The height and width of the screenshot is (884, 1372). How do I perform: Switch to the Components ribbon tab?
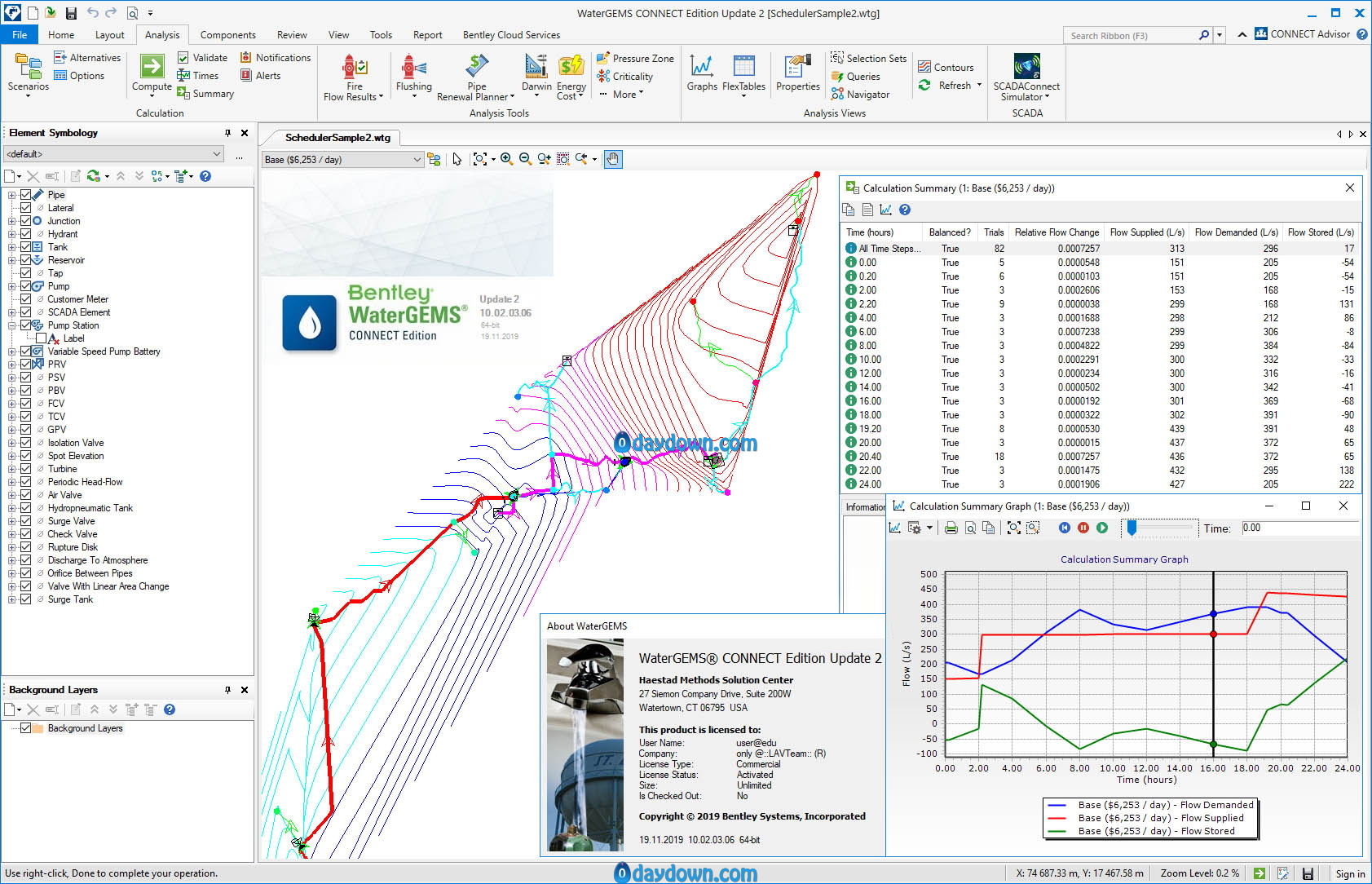(x=228, y=35)
